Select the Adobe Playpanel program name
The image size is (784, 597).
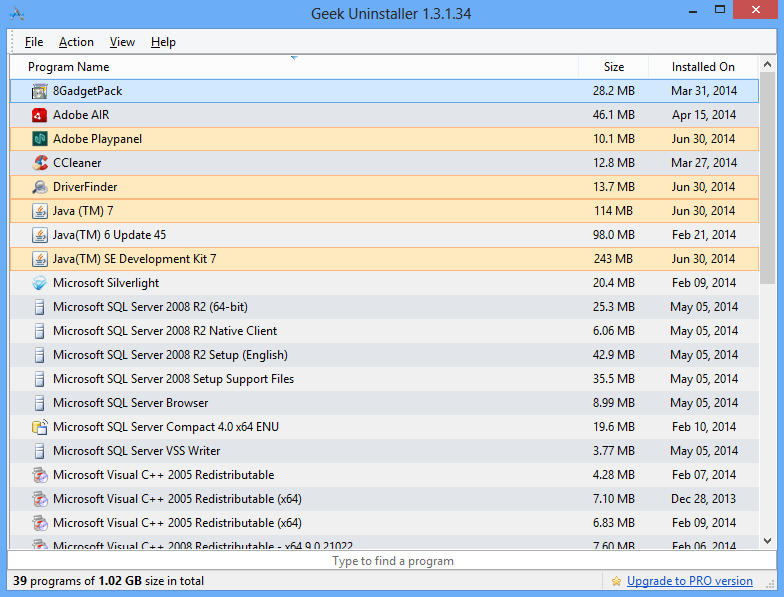98,139
